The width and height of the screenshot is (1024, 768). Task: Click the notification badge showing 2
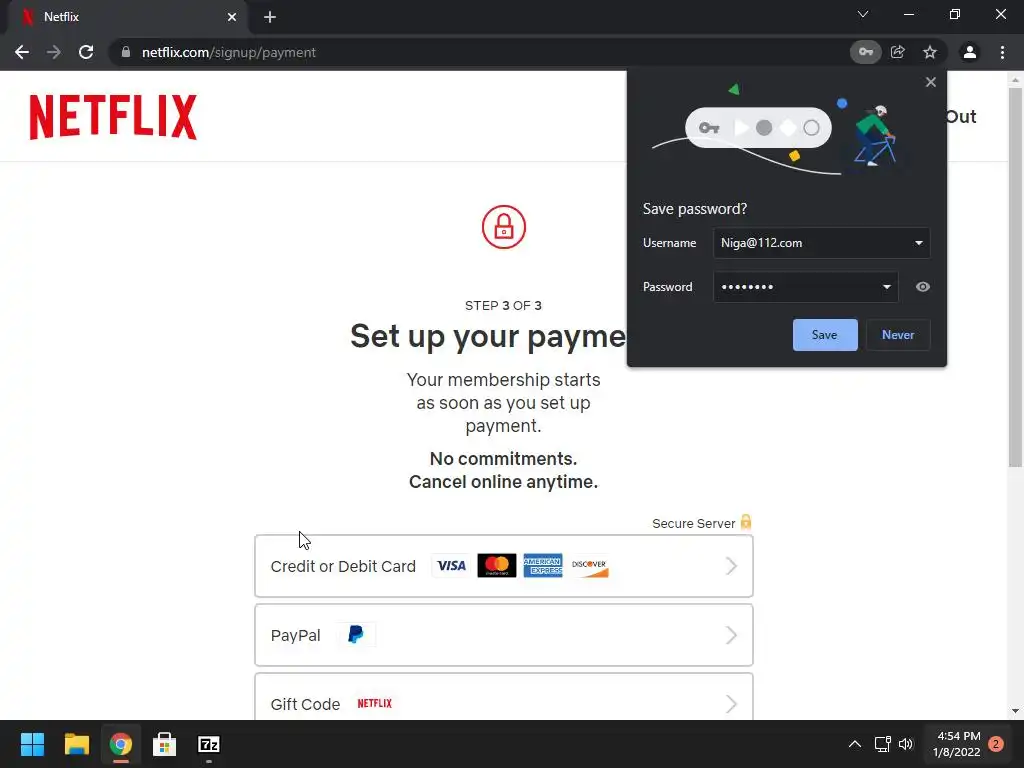pos(996,744)
